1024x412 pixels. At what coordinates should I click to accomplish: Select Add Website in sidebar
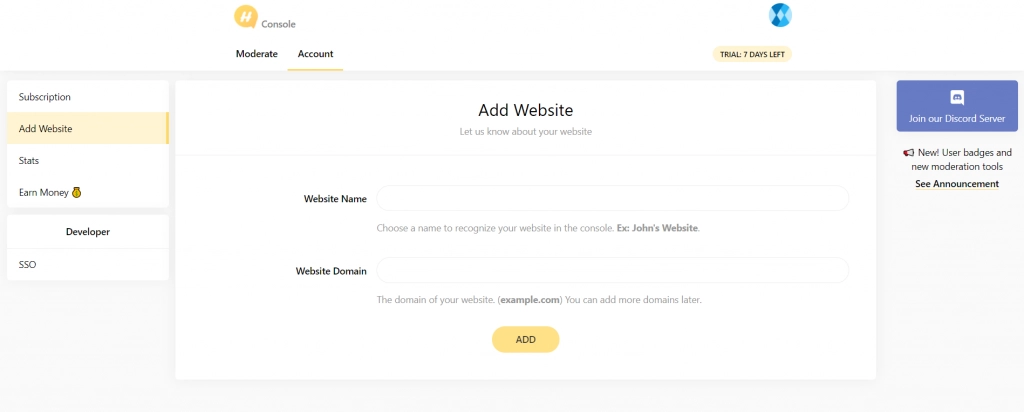click(x=88, y=129)
